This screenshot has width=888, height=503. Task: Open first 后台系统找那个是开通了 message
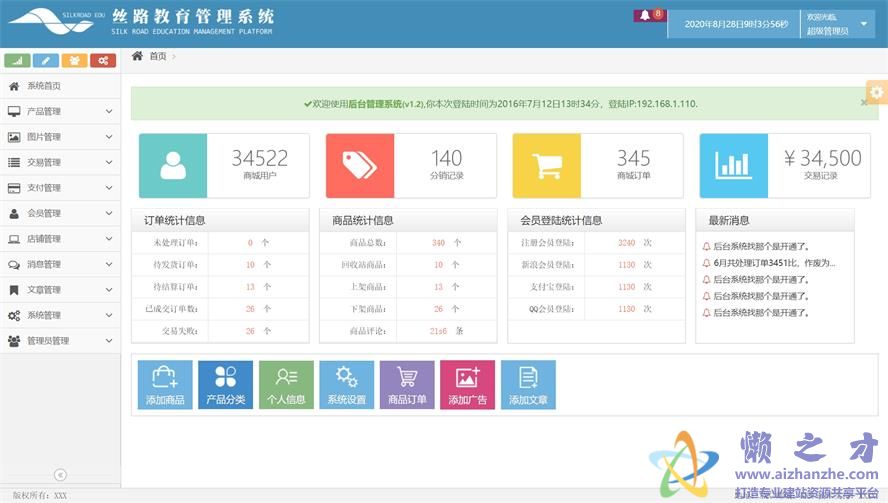761,246
